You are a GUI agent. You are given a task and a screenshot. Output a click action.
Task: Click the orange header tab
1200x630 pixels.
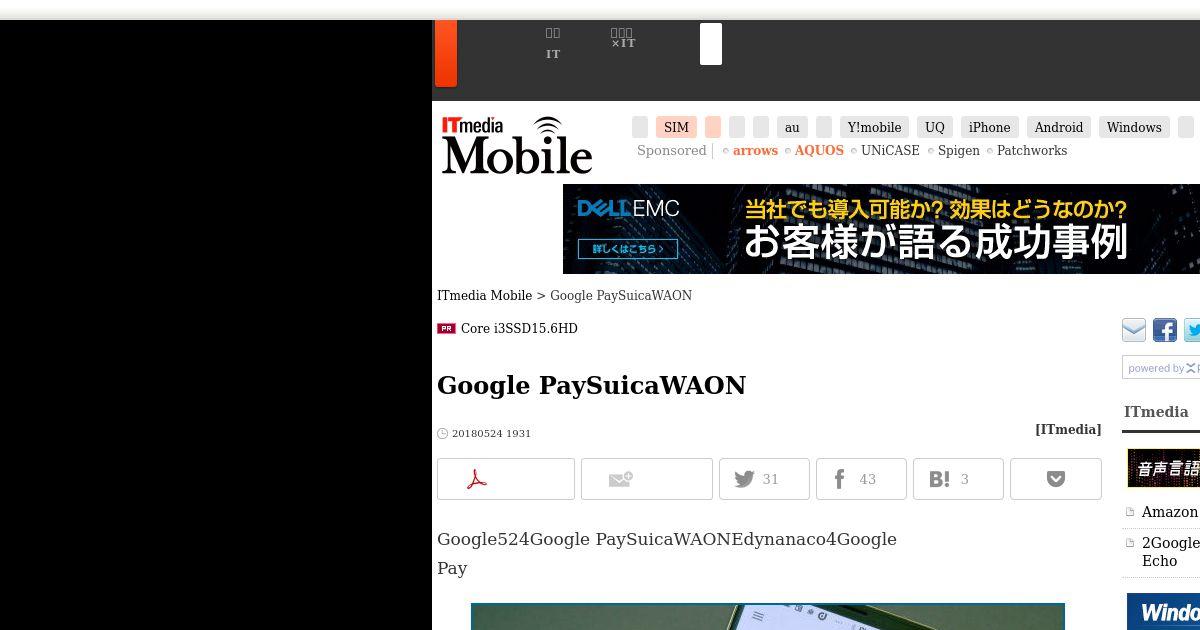446,53
